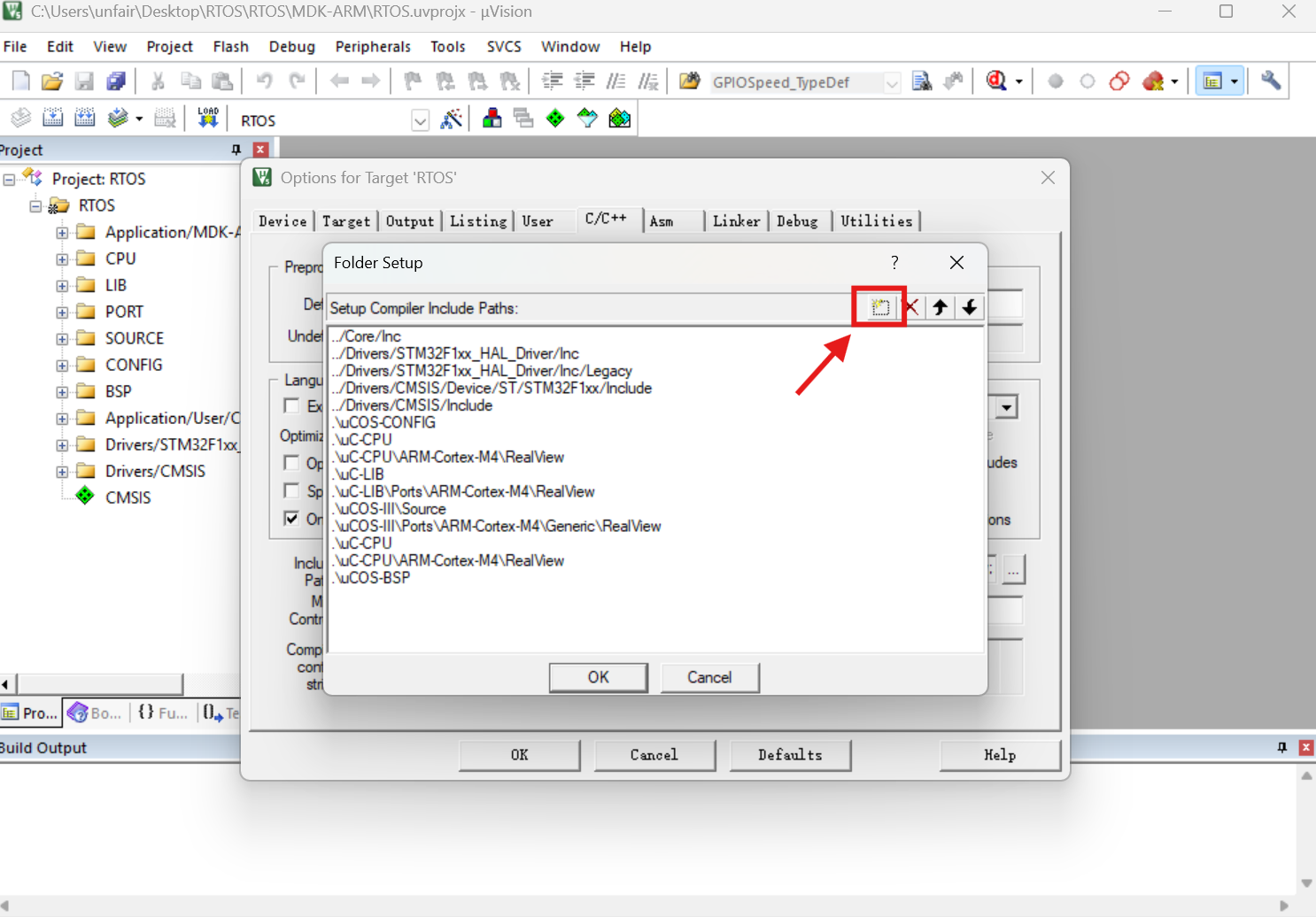Click the Navigate Backwards arrow icon

(x=339, y=81)
